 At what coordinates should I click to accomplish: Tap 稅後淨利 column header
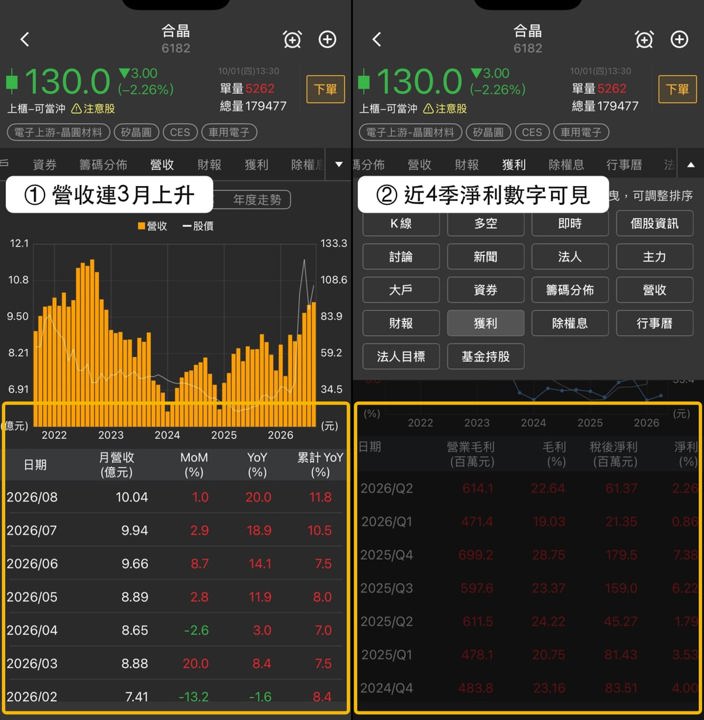click(x=613, y=454)
